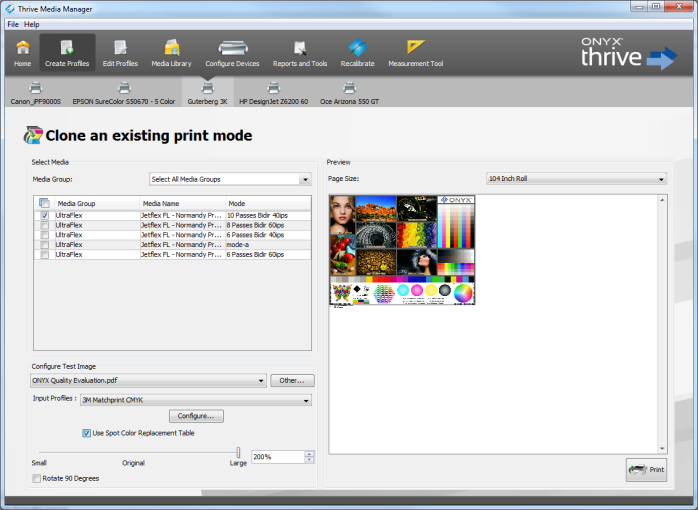Screen dimensions: 698x510
Task: Launch the Measurement Tool
Action: click(x=416, y=53)
